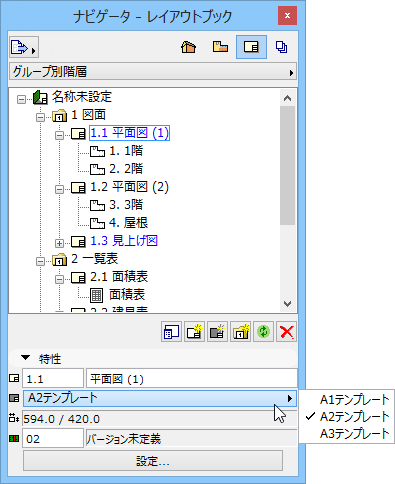Screen dimensions: 395x484
Task: Select the 2 一覧表 folder
Action: (94, 259)
